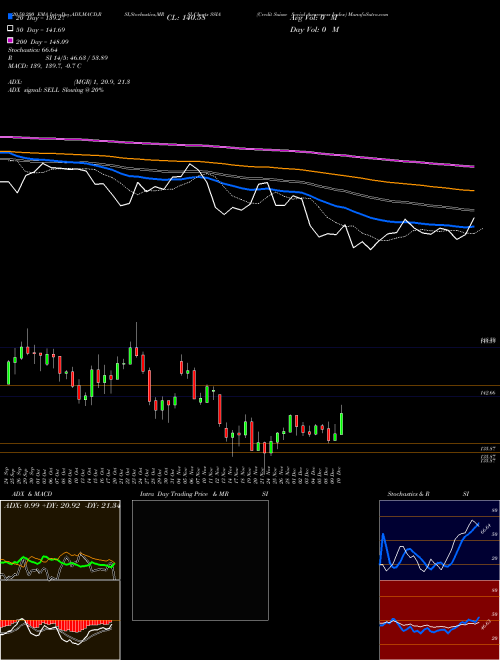Click the 'ADX: 0.99 +DY: 20.92 -DY: 21.34' header

[x=62, y=505]
